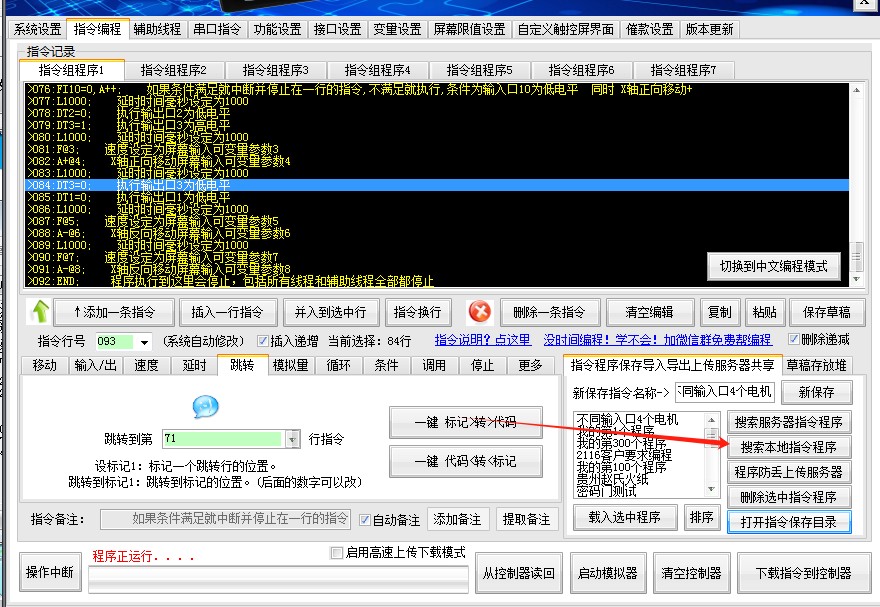
Task: Open the 模拟量 instruction tab
Action: [290, 366]
